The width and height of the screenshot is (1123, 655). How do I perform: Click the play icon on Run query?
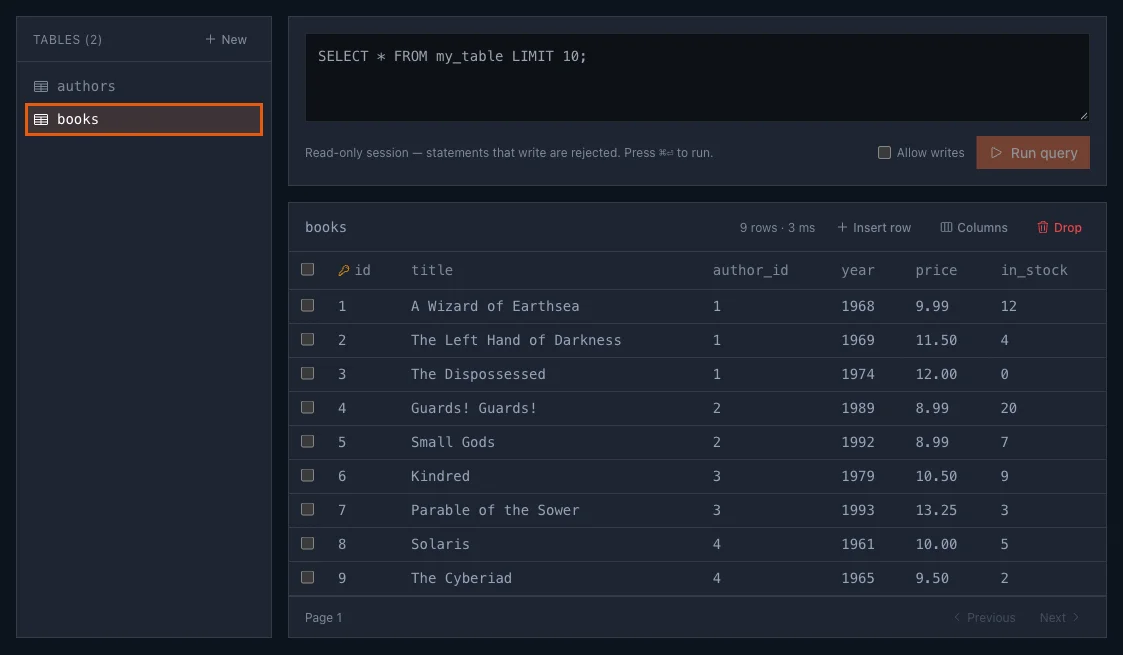tap(996, 152)
